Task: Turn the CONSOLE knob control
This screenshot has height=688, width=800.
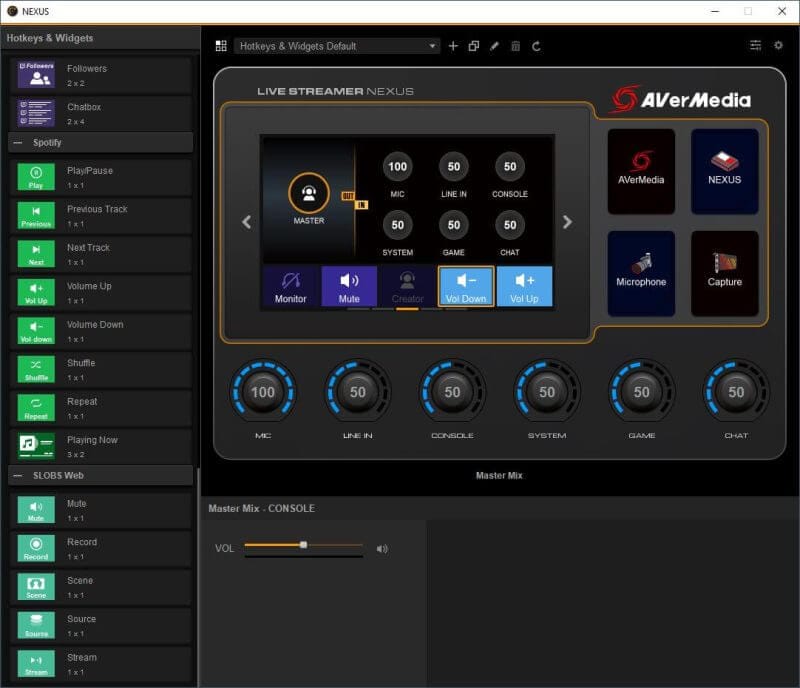Action: pyautogui.click(x=452, y=393)
